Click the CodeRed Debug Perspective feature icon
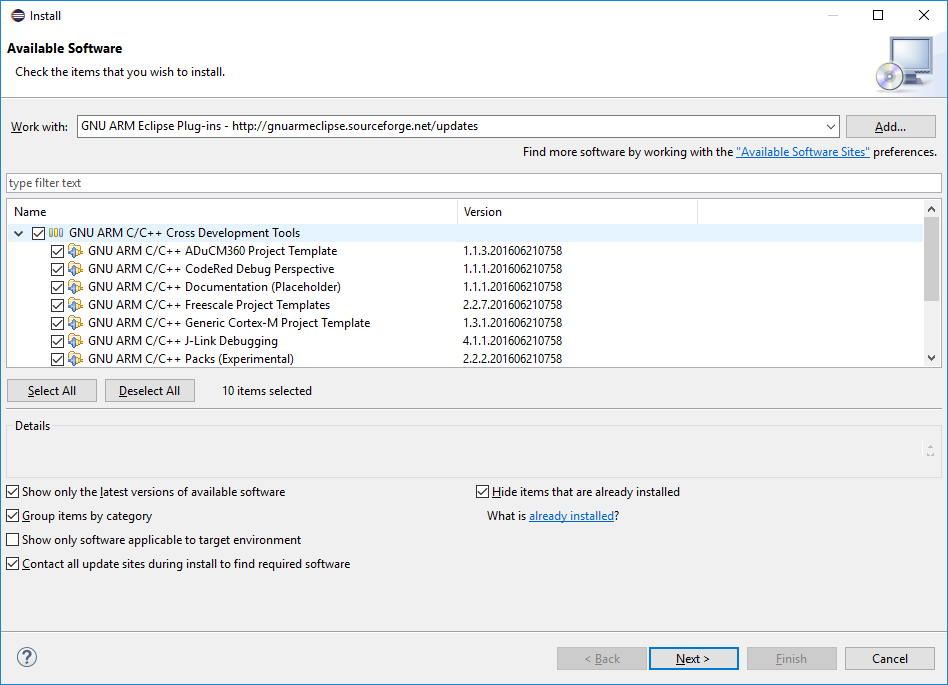948x685 pixels. [75, 269]
